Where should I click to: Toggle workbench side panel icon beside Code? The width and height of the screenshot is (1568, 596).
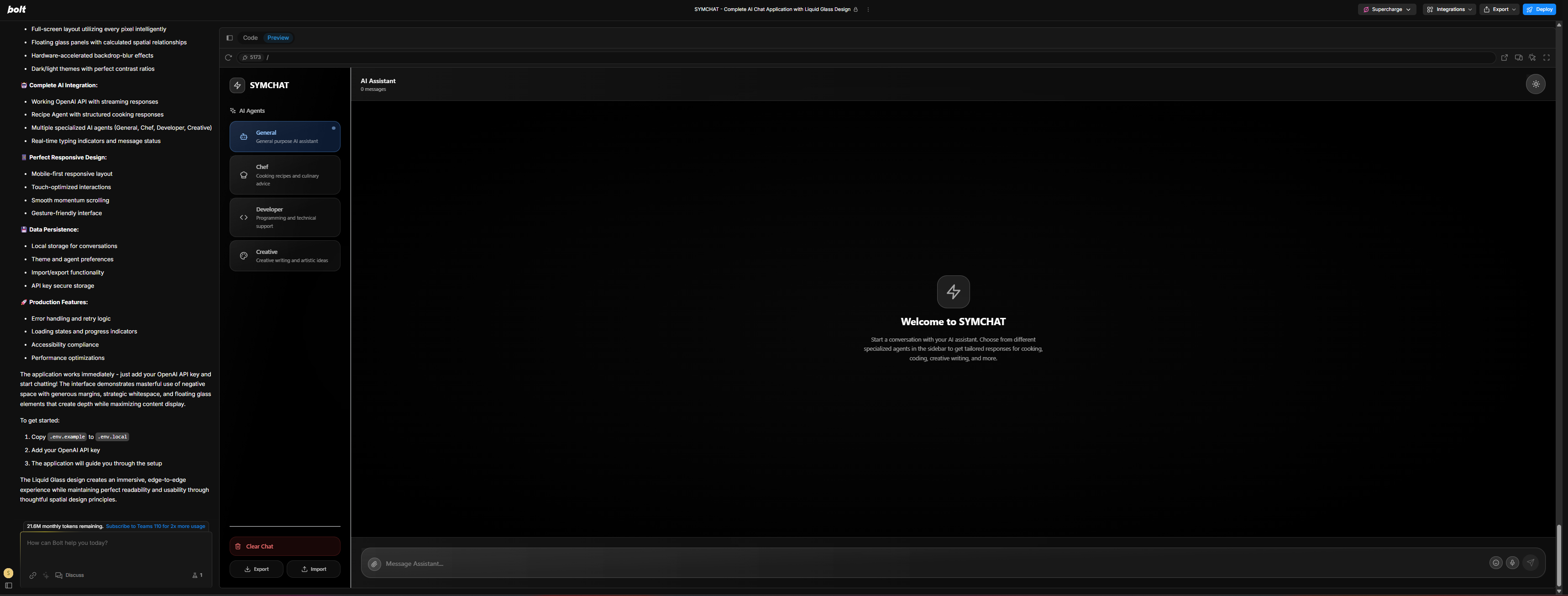[x=230, y=38]
